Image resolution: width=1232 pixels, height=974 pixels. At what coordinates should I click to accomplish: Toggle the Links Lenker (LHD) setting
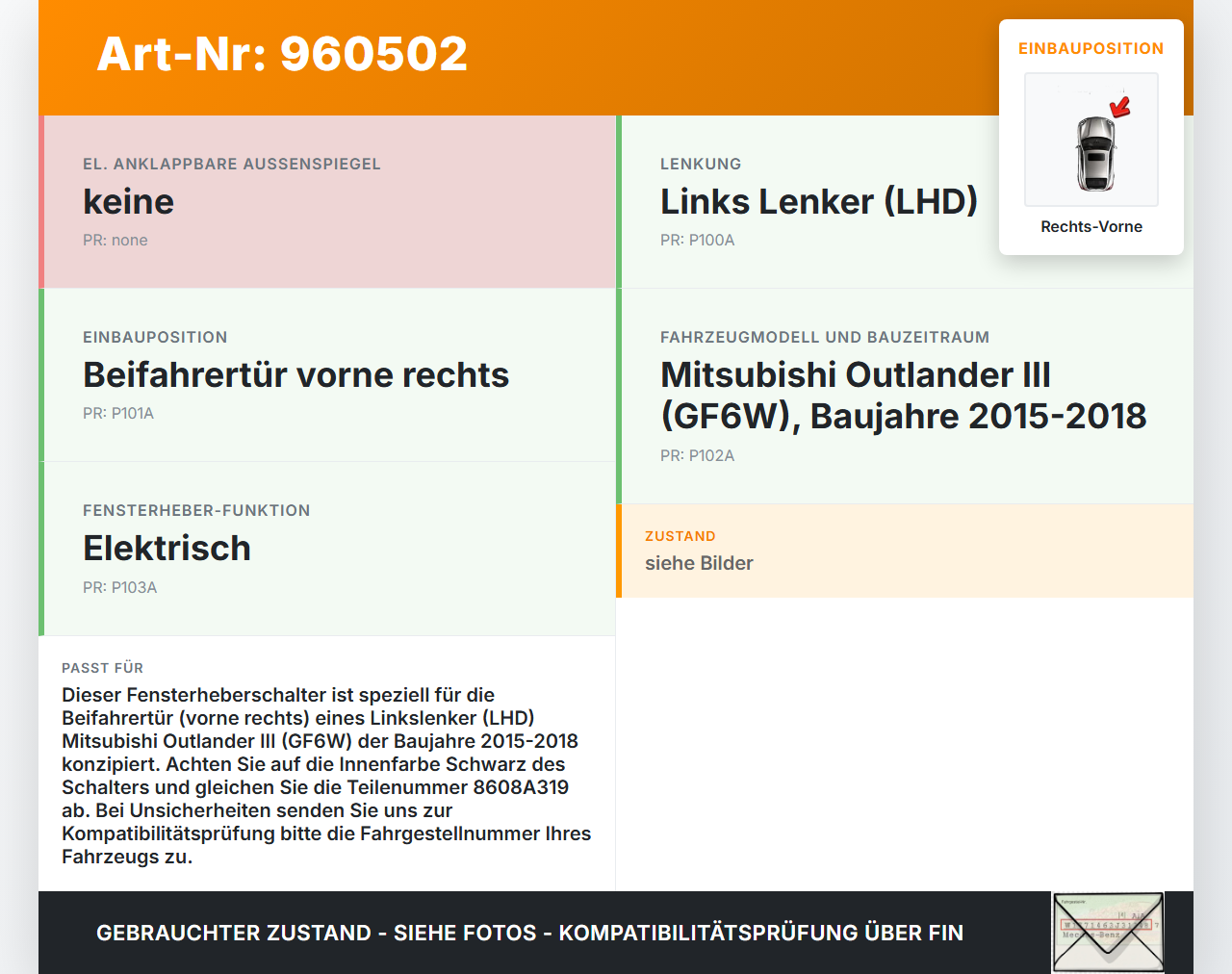(x=819, y=201)
